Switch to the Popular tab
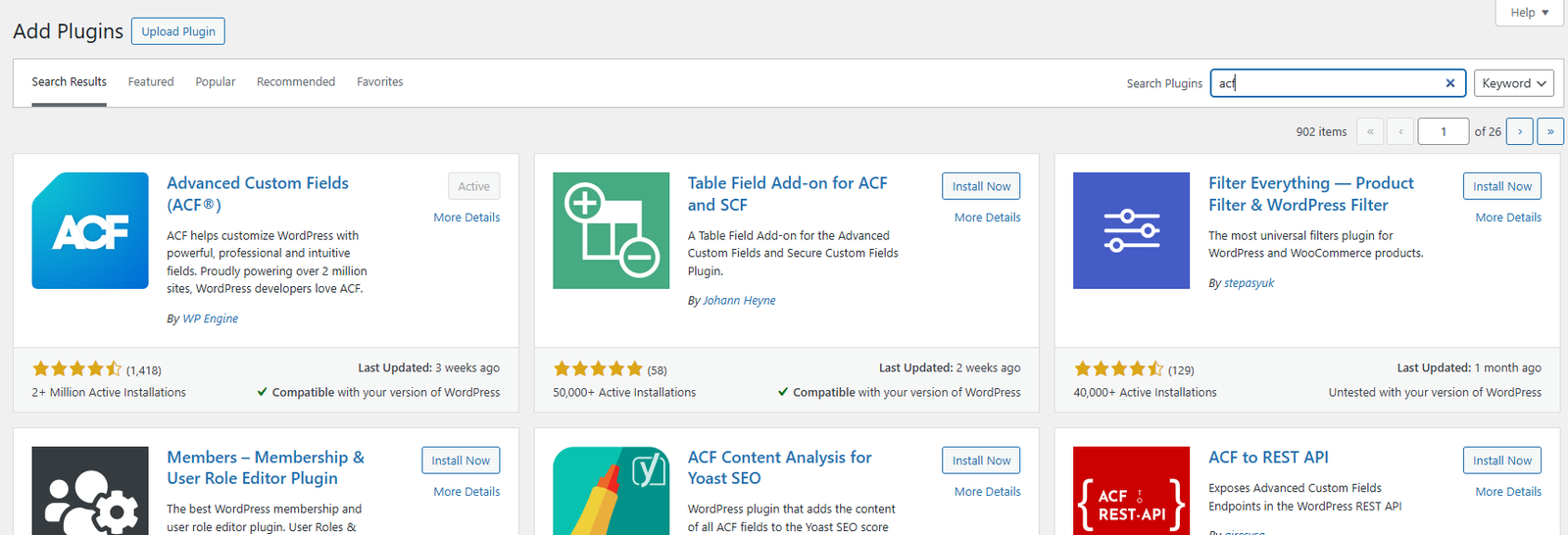This screenshot has height=535, width=1568. coord(216,82)
